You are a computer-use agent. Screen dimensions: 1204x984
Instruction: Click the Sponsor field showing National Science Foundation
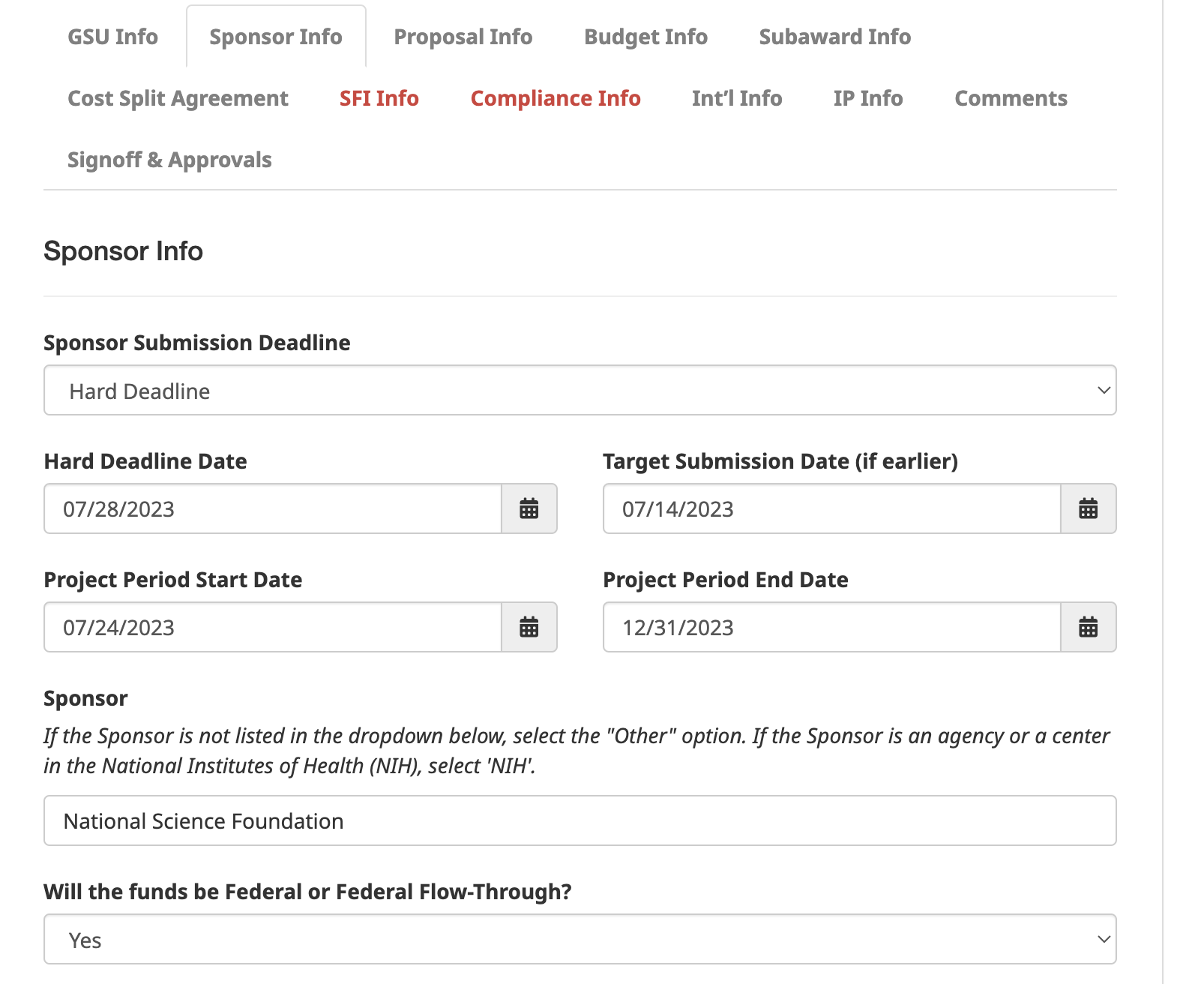[580, 821]
